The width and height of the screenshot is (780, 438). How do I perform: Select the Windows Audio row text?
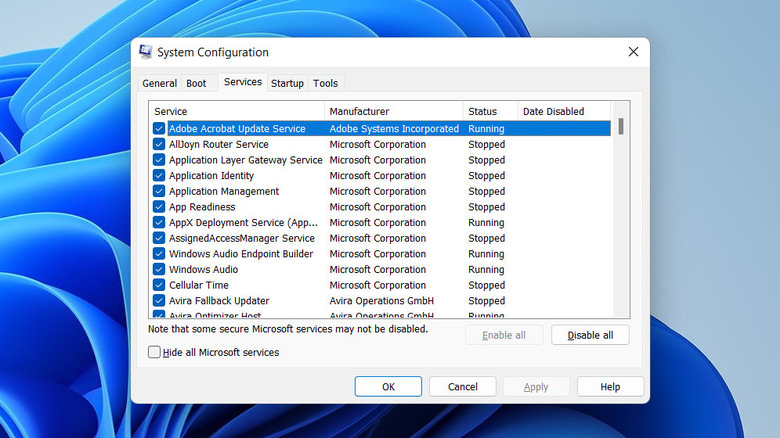(203, 270)
